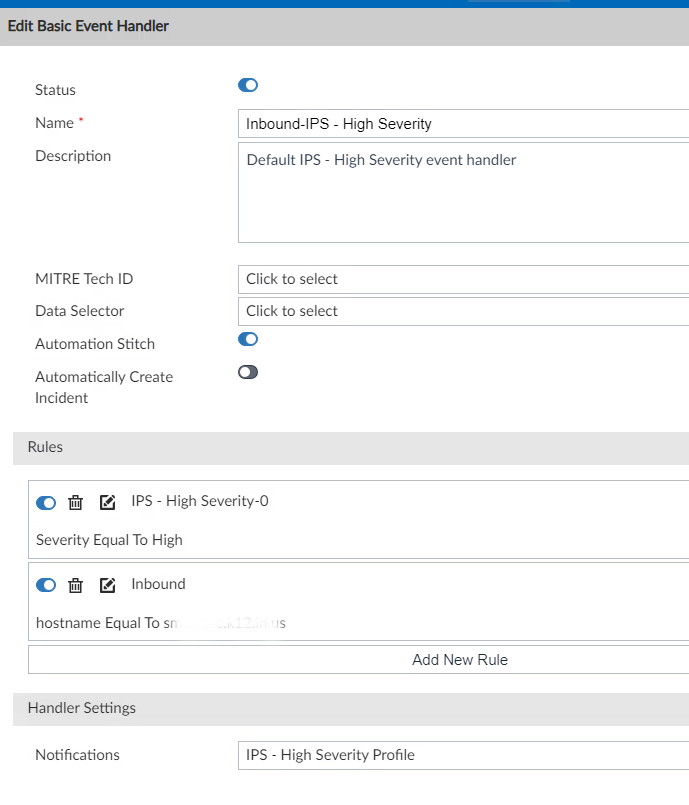The image size is (689, 805).
Task: Delete the IPS - High Severity-0 rule
Action: pos(75,502)
